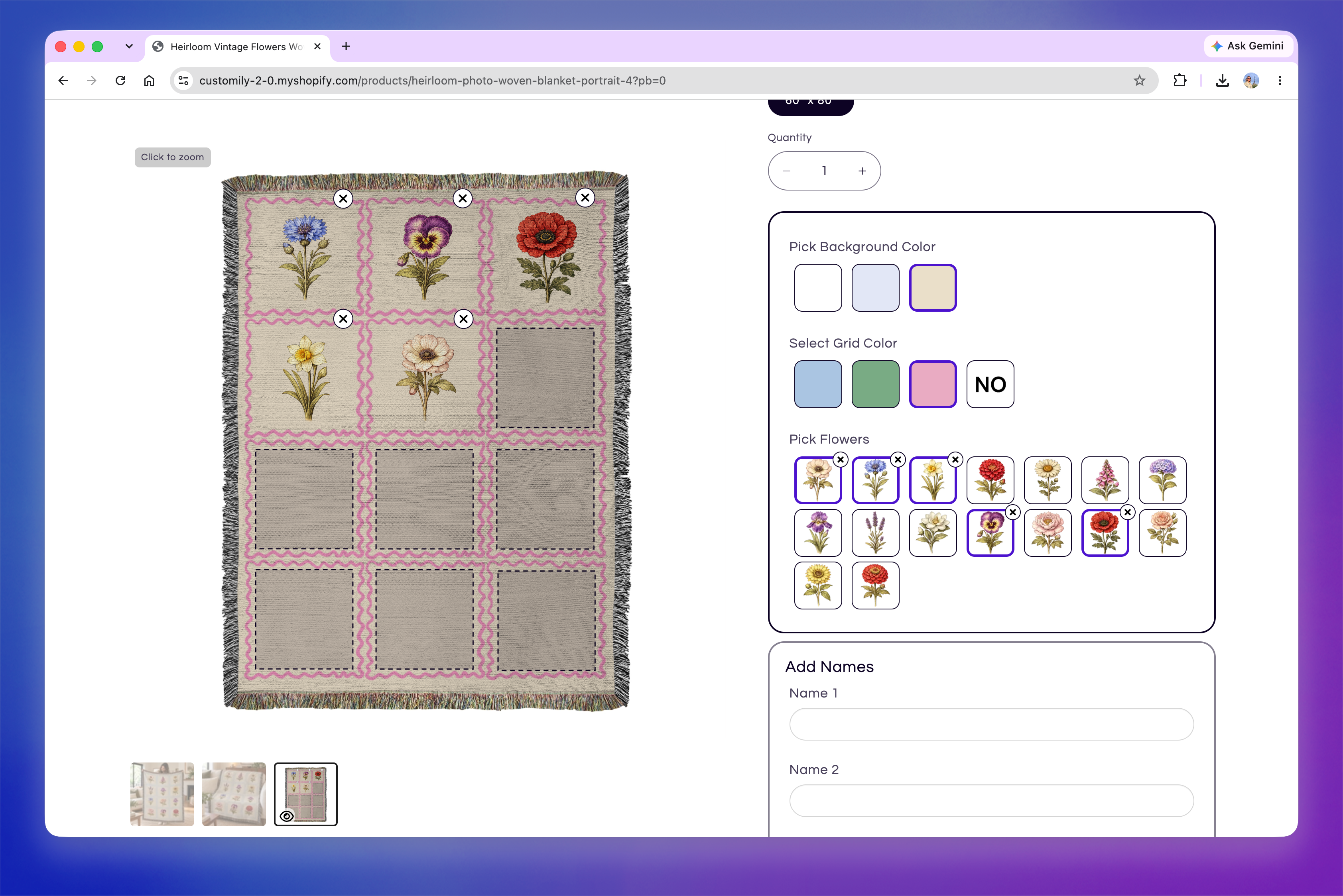Open the browser extensions puzzle icon

(x=1180, y=81)
